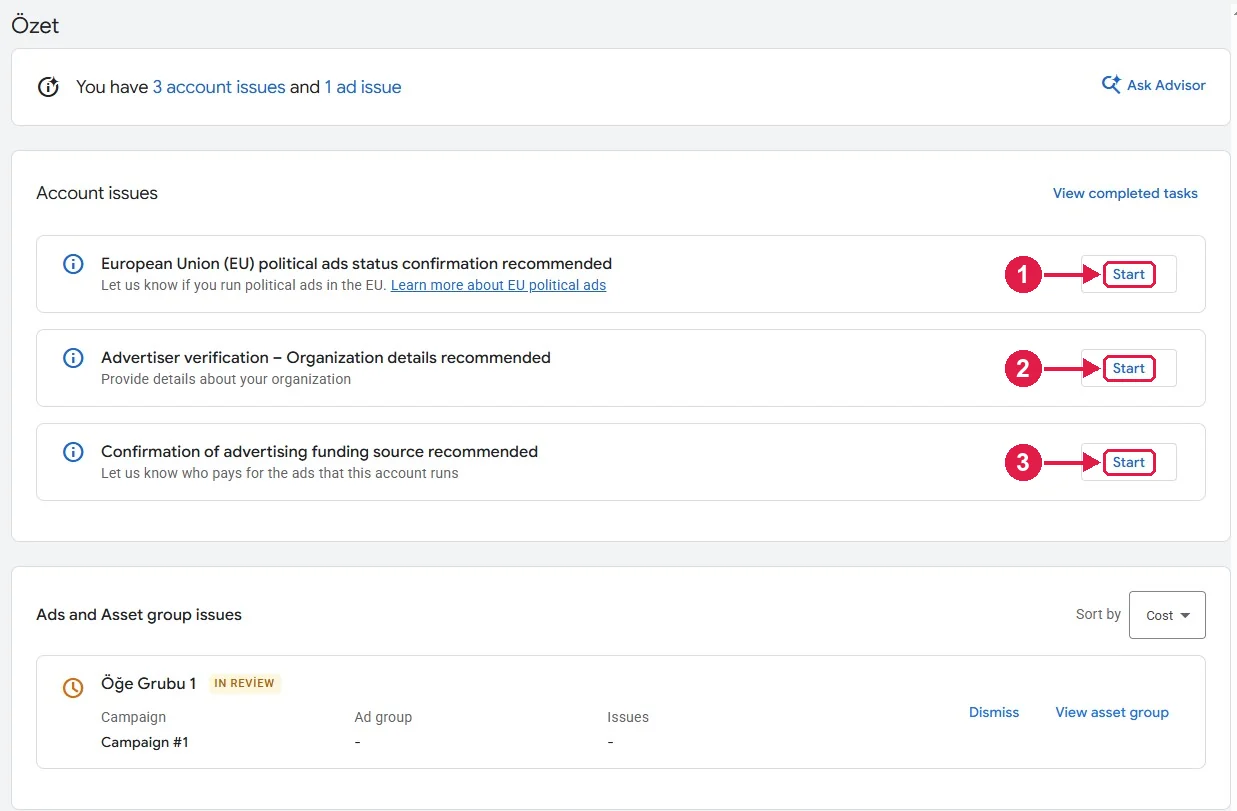Click the funding source confirmation issue title

(319, 452)
